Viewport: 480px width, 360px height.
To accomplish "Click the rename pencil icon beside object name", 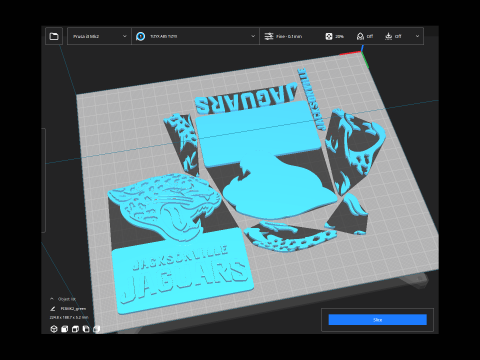I will coord(53,309).
